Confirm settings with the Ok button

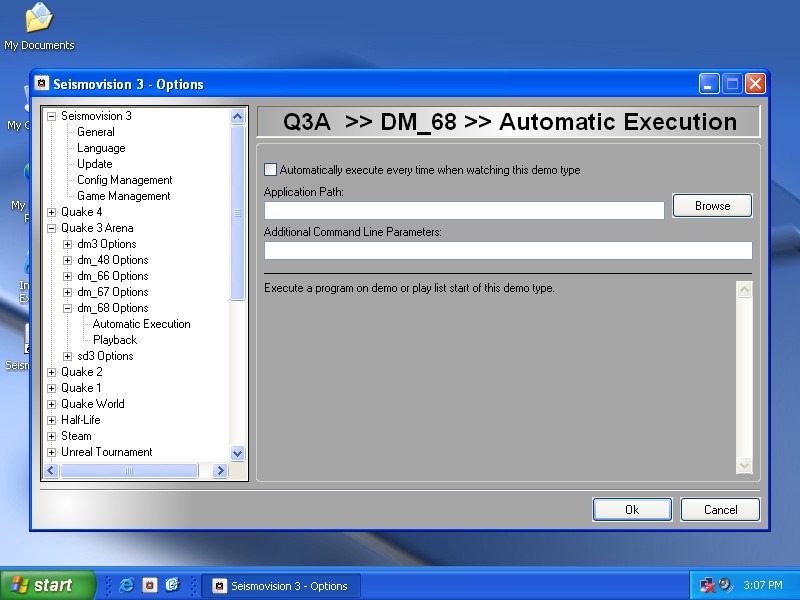tap(632, 510)
